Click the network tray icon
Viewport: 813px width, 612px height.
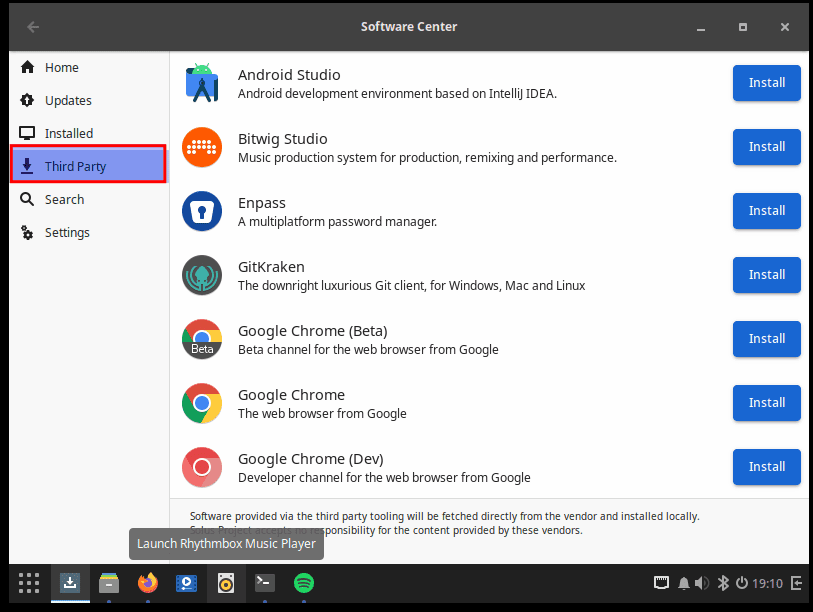pos(661,583)
